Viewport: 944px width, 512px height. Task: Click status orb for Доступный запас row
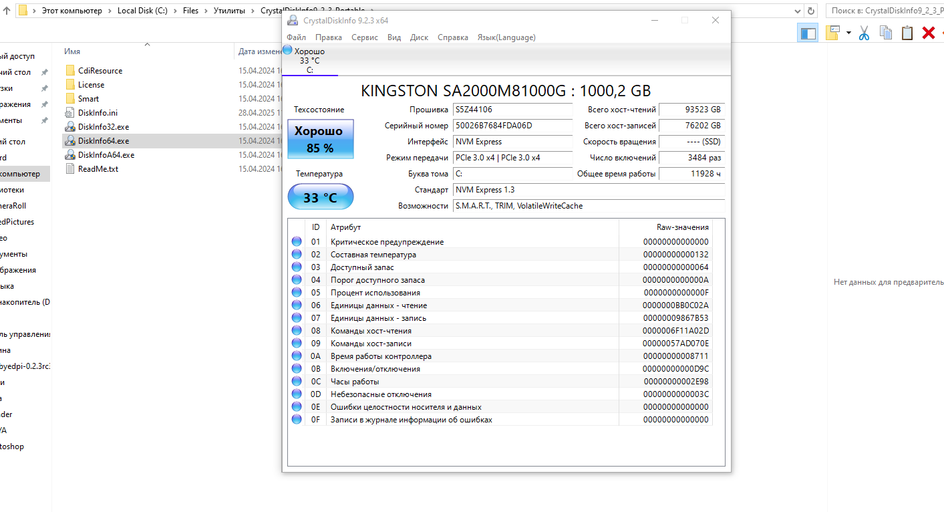296,267
